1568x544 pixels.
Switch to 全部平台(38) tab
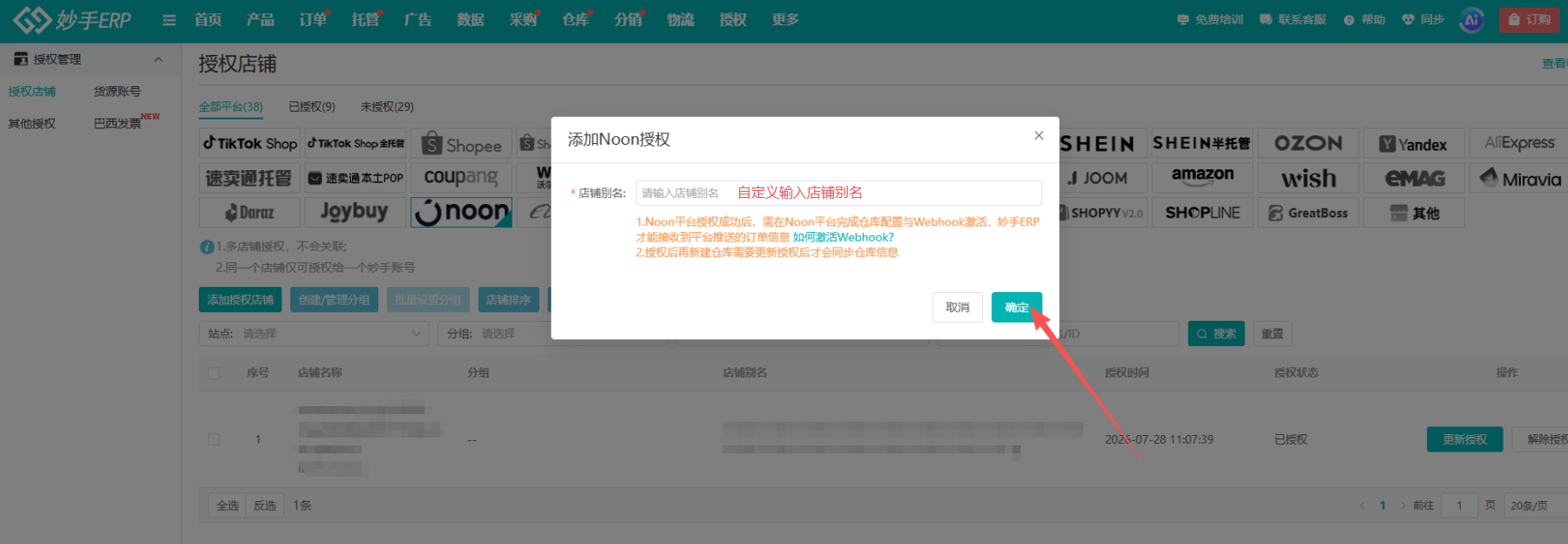click(x=231, y=106)
